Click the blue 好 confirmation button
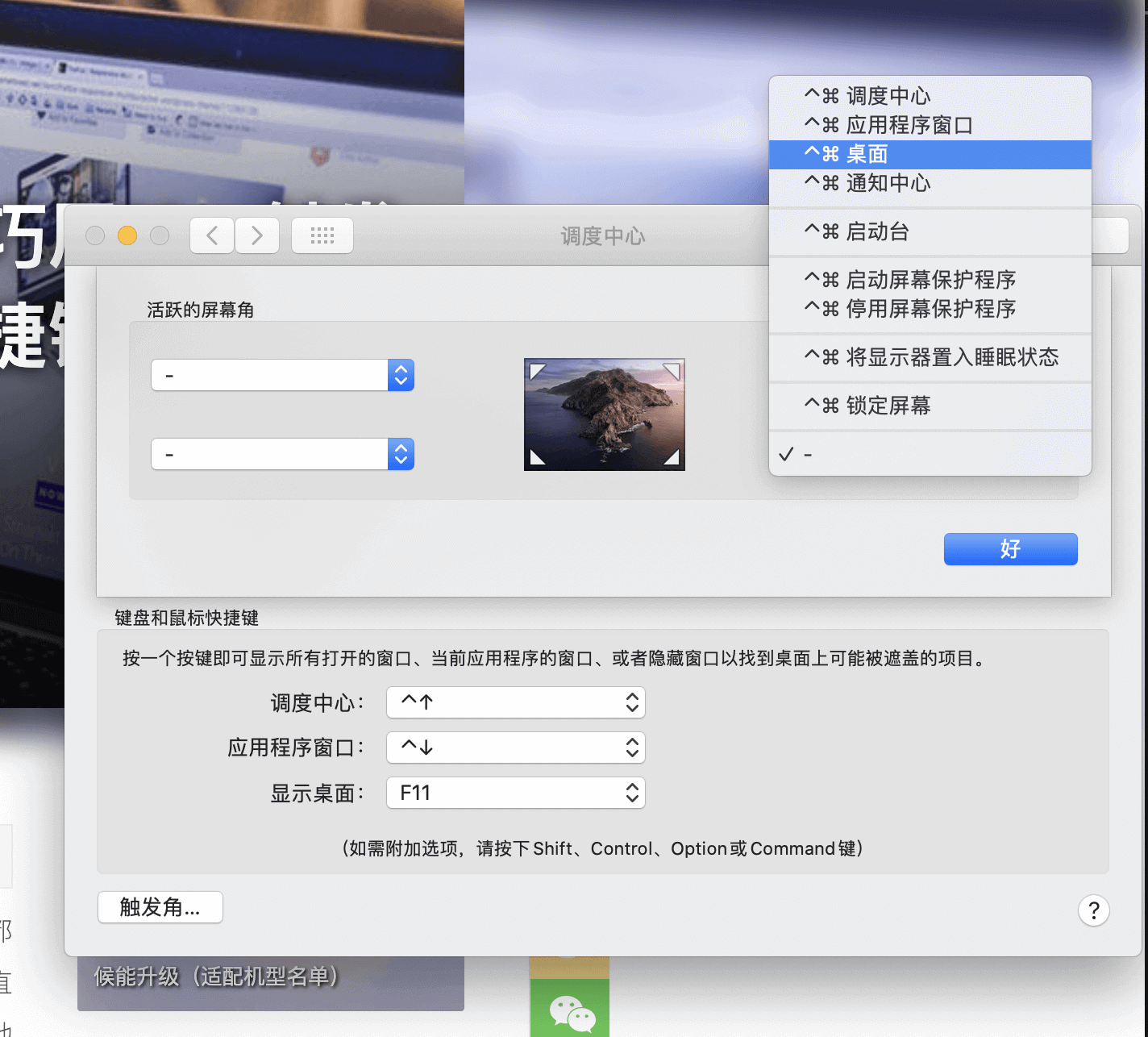The width and height of the screenshot is (1148, 1037). 1010,549
